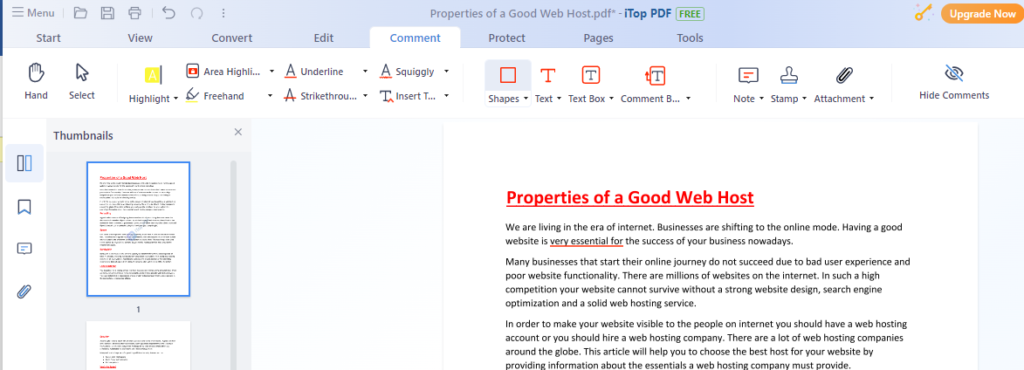Select the page 1 thumbnail

pyautogui.click(x=138, y=229)
